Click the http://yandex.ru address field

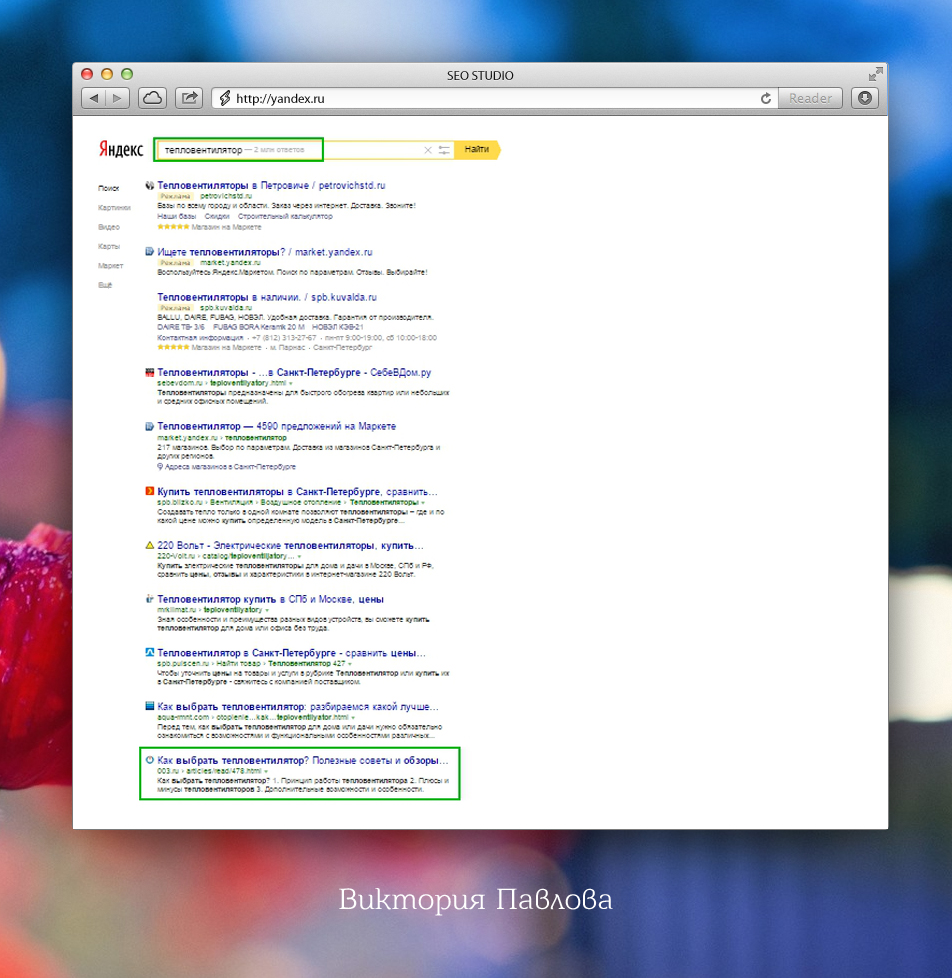point(495,98)
